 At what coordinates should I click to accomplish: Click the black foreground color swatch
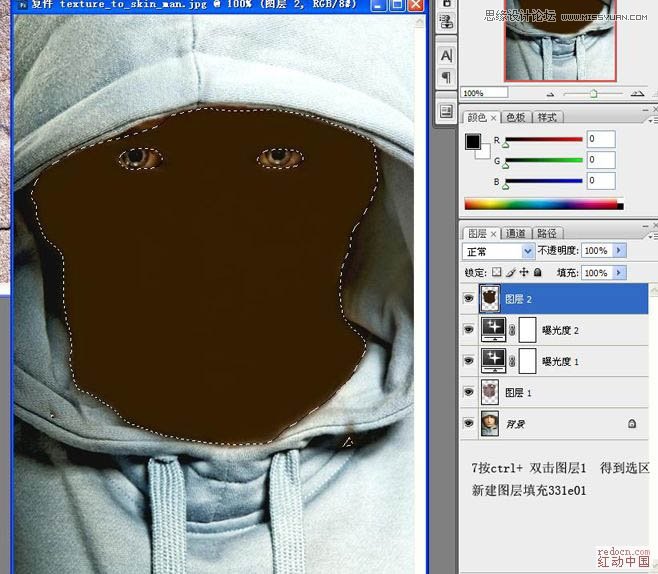(473, 142)
